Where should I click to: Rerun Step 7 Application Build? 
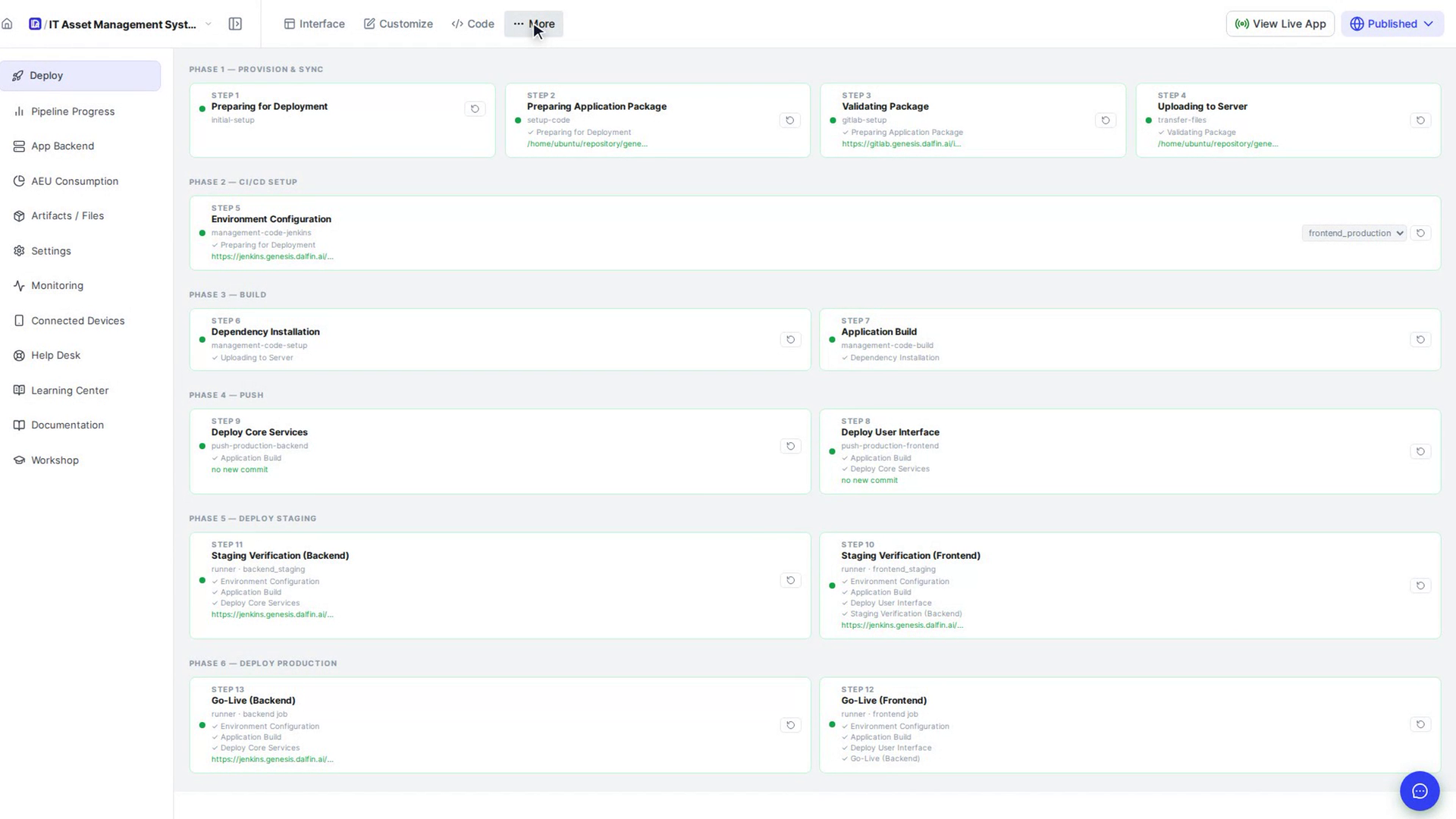(1420, 340)
